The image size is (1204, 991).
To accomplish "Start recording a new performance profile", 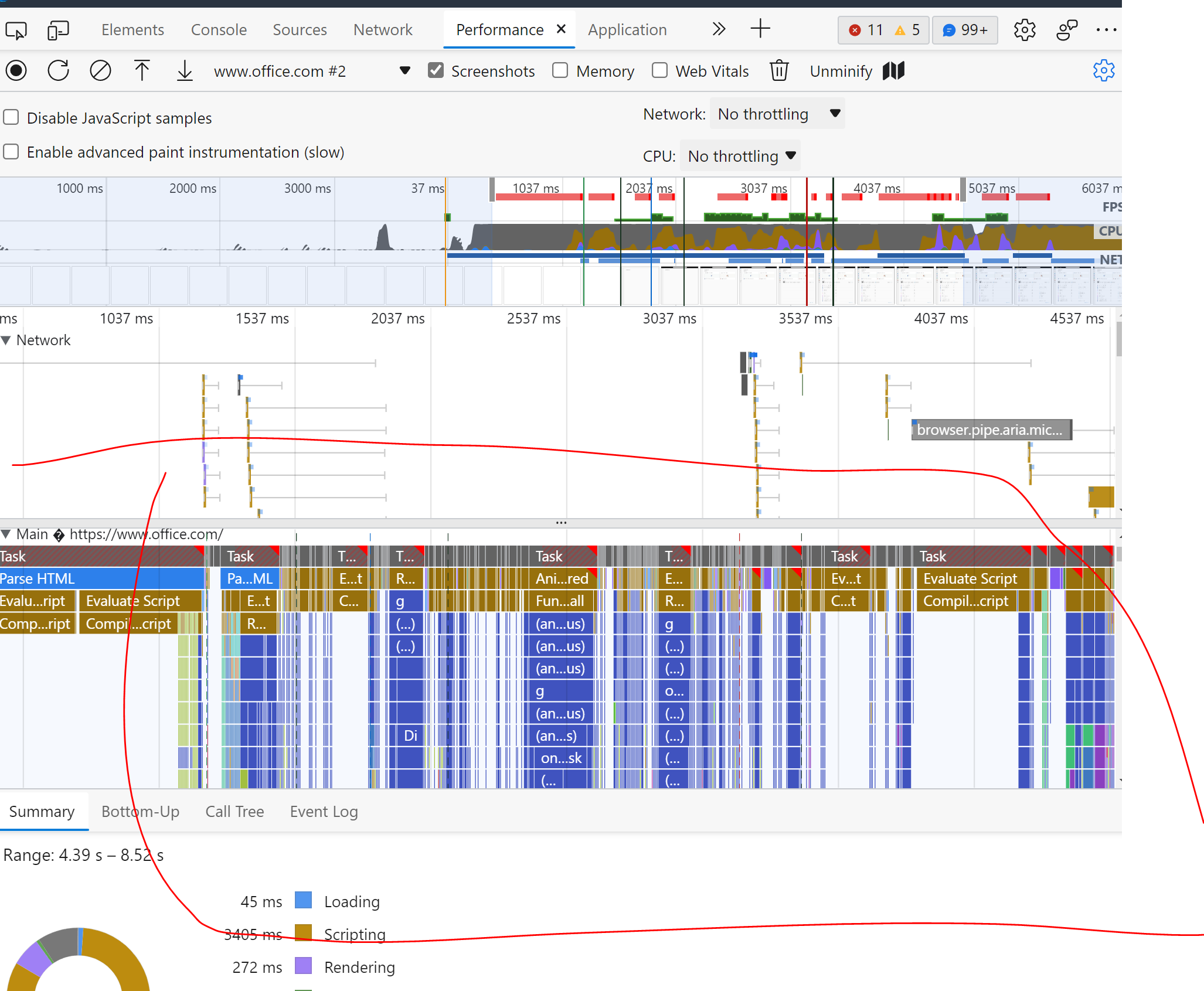I will click(x=17, y=70).
